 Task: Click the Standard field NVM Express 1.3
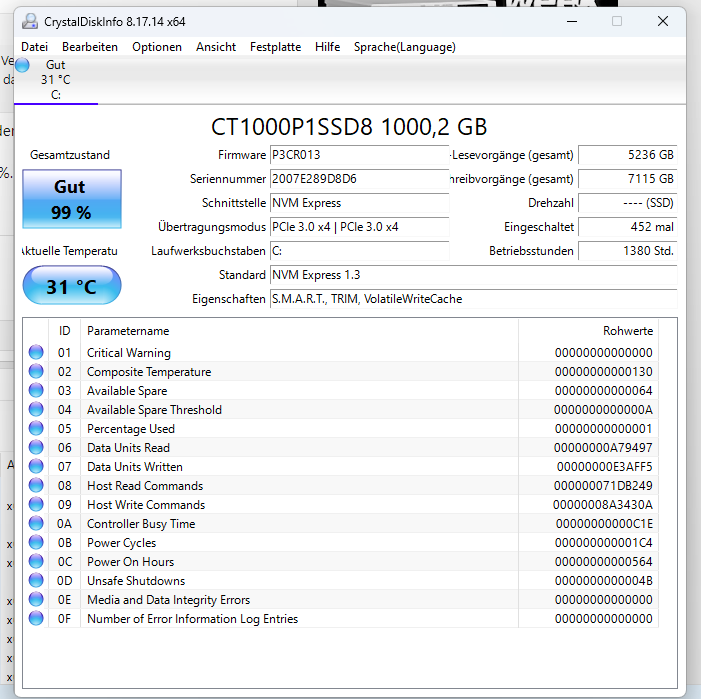(473, 275)
